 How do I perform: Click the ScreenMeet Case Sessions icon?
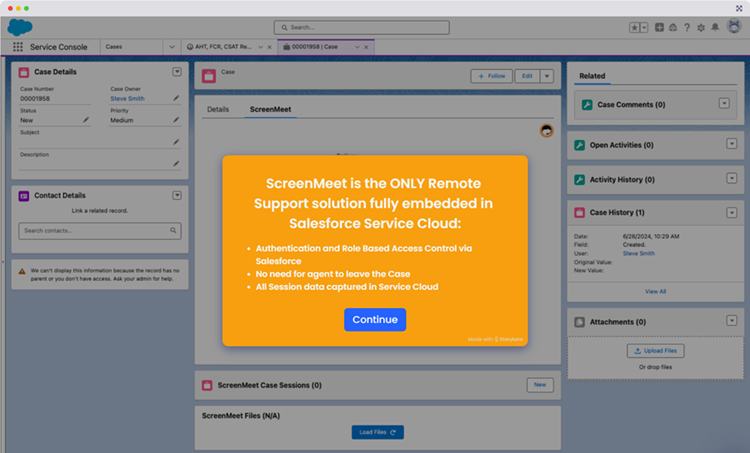click(207, 386)
